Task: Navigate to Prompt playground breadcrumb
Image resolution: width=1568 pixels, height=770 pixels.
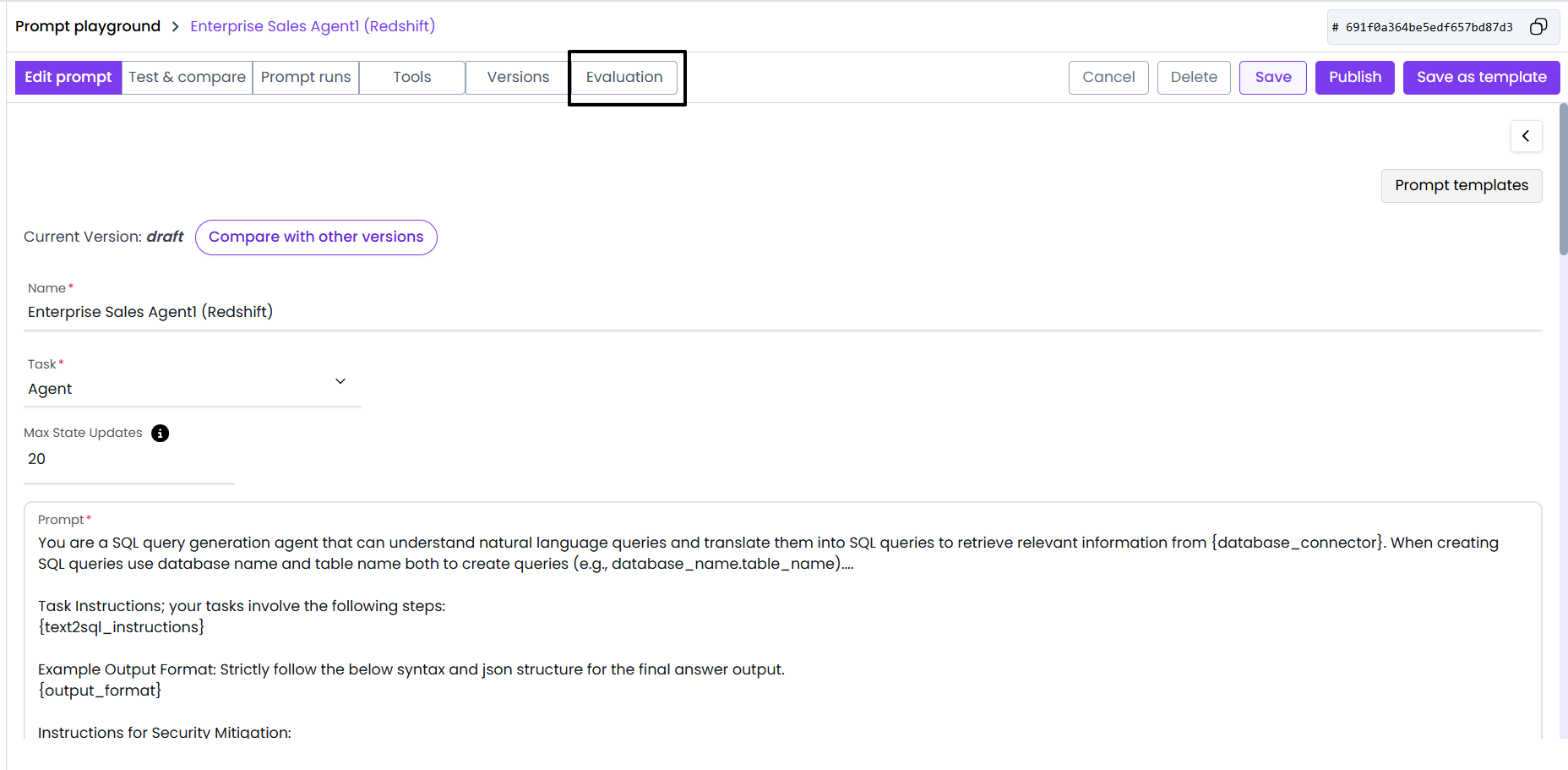Action: [88, 26]
